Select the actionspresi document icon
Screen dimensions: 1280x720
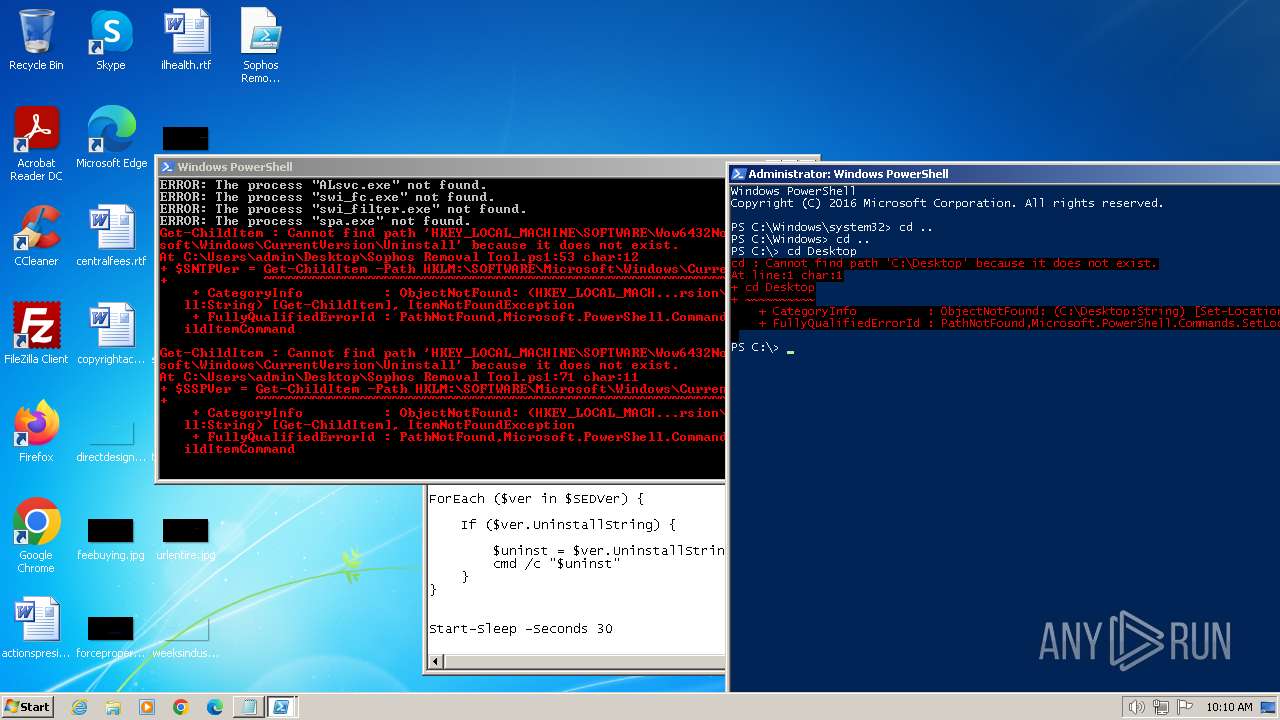click(x=36, y=628)
